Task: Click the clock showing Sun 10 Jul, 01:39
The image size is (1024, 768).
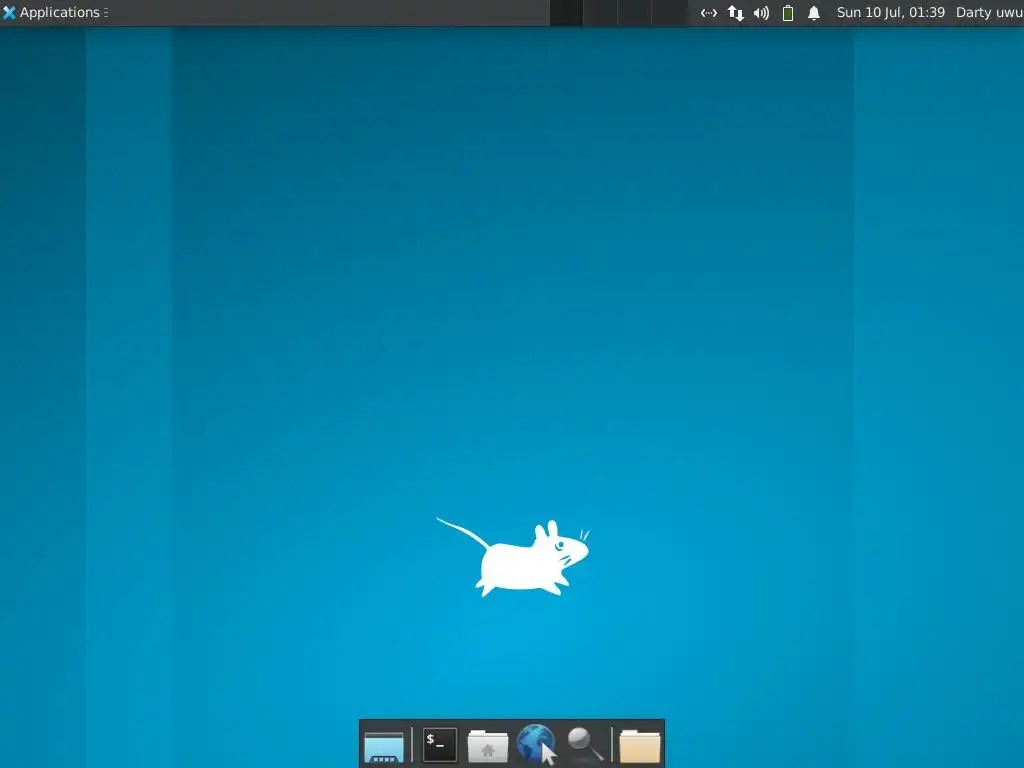Action: tap(891, 12)
